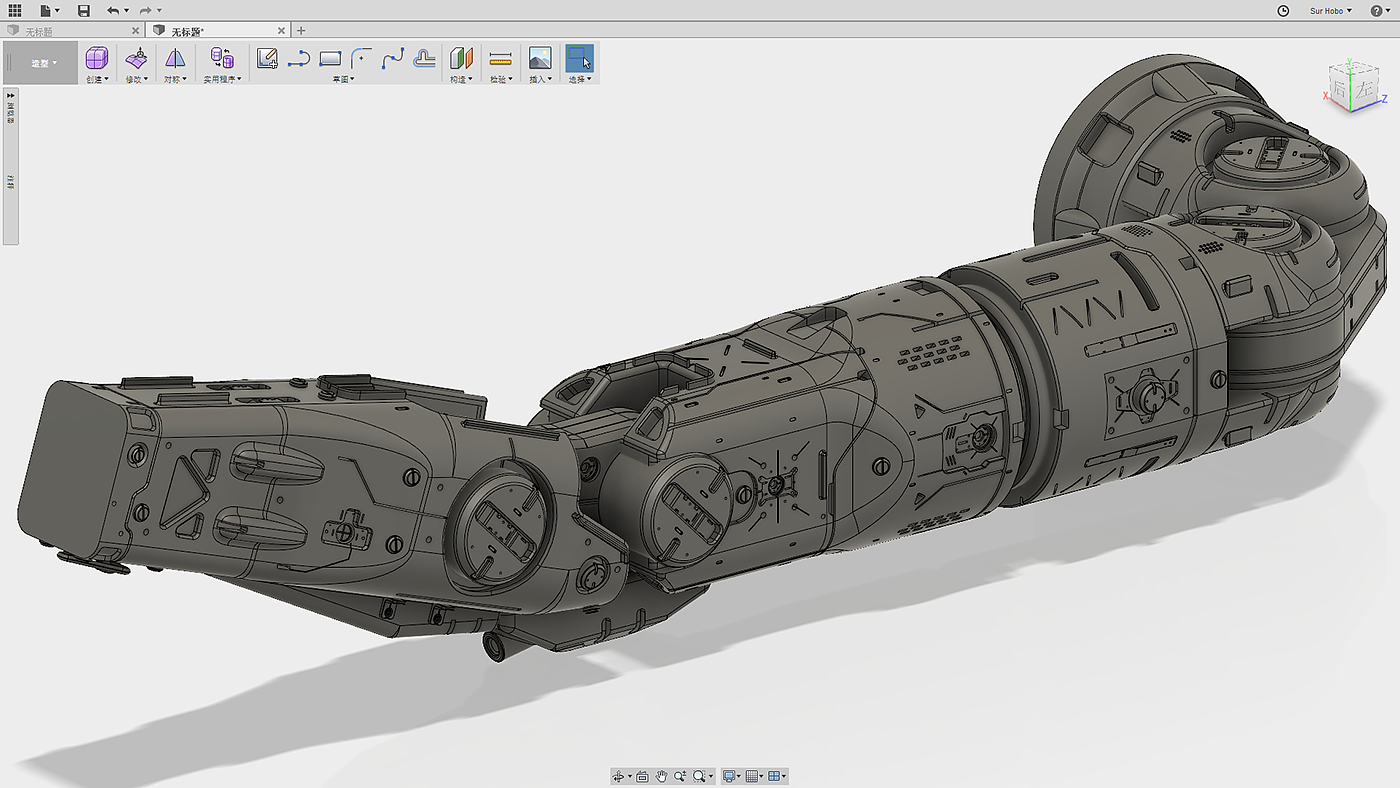
Task: Choose the sketch fillet tool icon
Action: tap(361, 58)
